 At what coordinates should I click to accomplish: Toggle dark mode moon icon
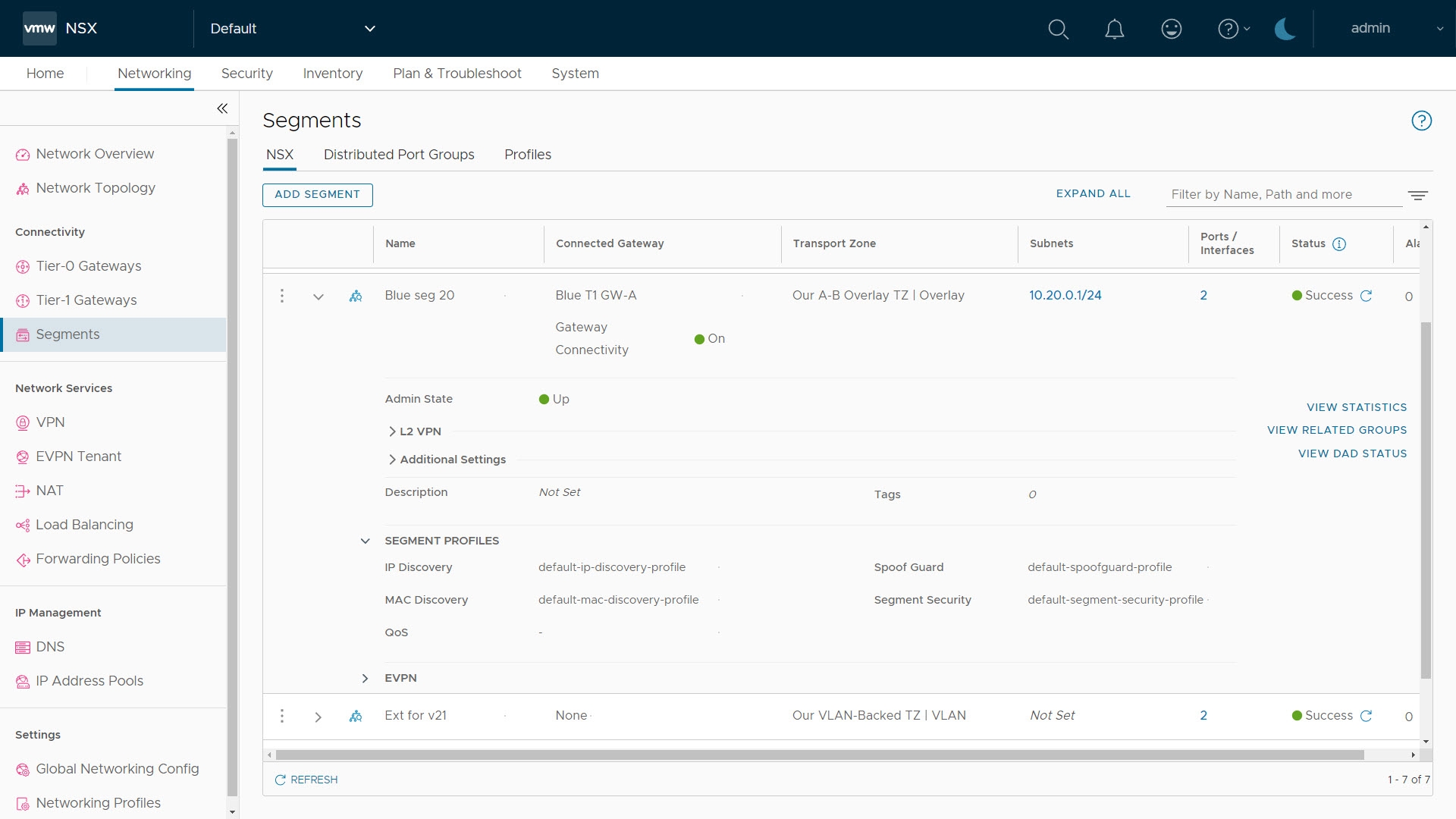tap(1285, 29)
